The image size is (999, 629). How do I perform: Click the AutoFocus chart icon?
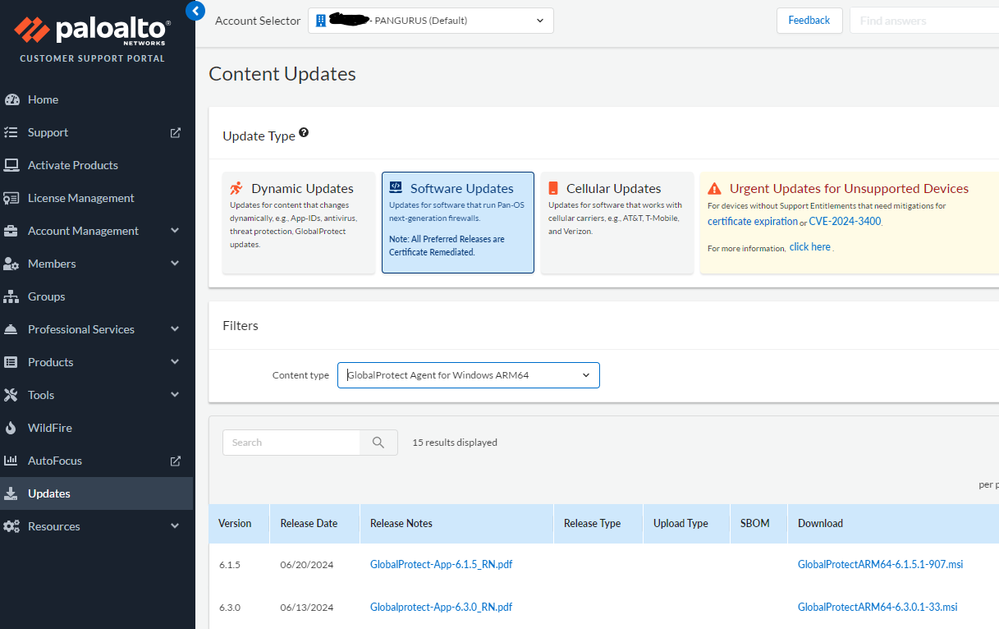coord(11,460)
